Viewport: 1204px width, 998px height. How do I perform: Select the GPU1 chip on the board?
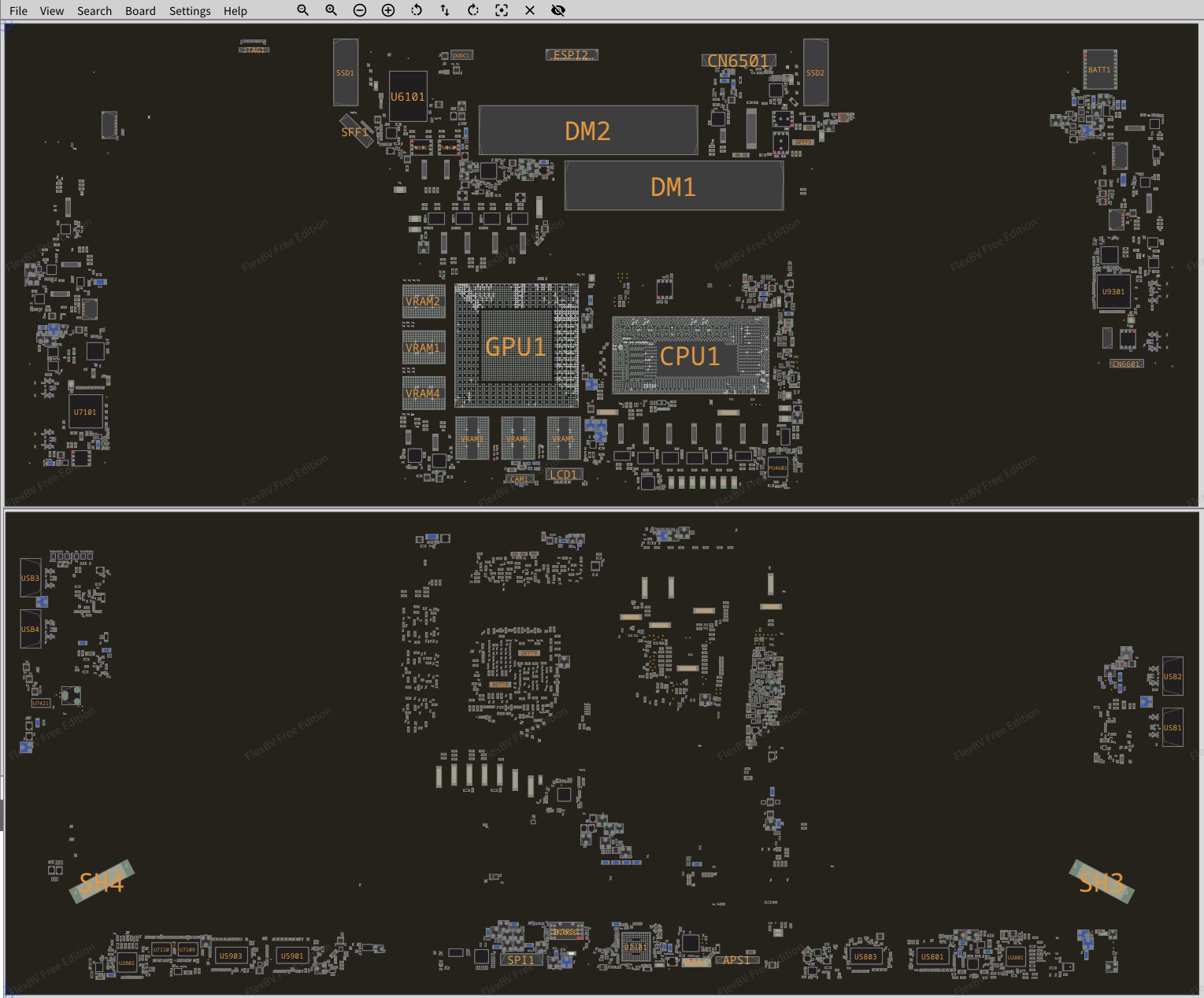pos(516,346)
